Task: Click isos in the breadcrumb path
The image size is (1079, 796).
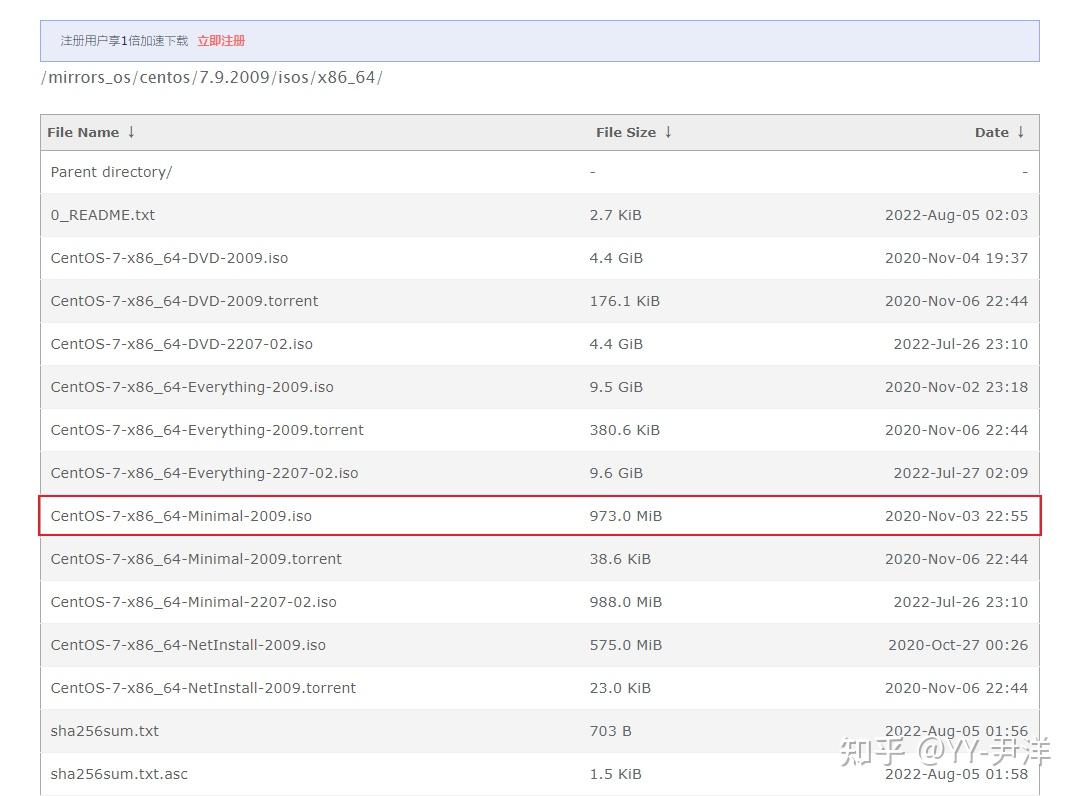Action: coord(294,78)
